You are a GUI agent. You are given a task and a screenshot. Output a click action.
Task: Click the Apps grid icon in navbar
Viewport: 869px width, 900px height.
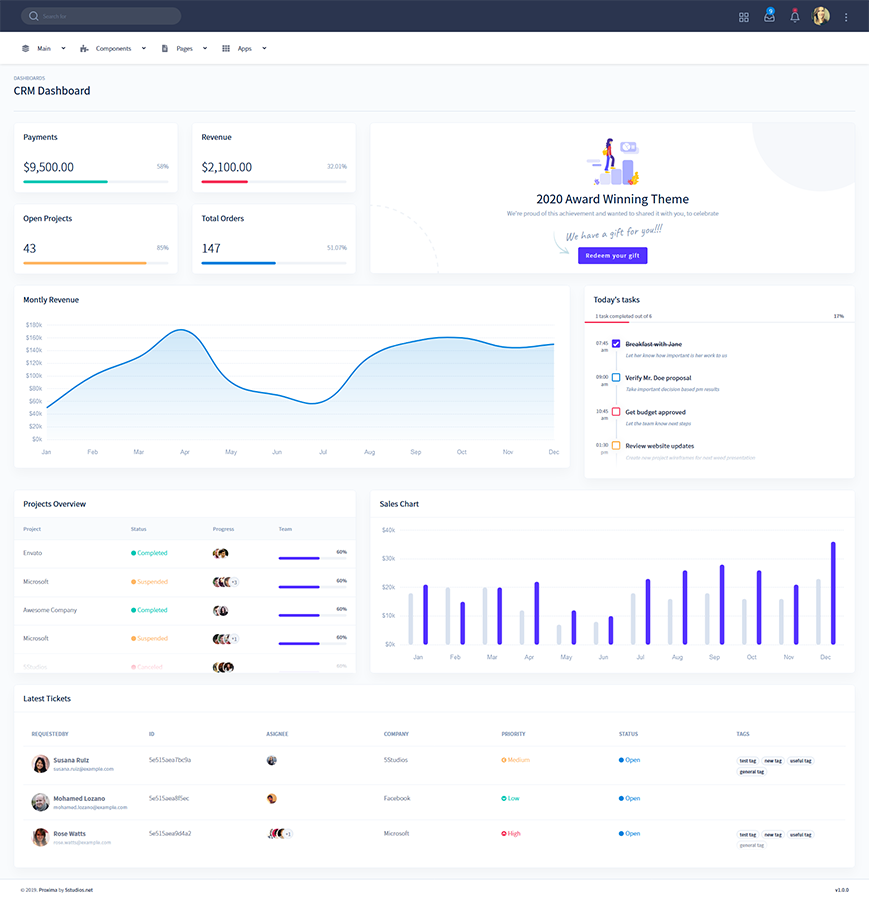coord(227,47)
